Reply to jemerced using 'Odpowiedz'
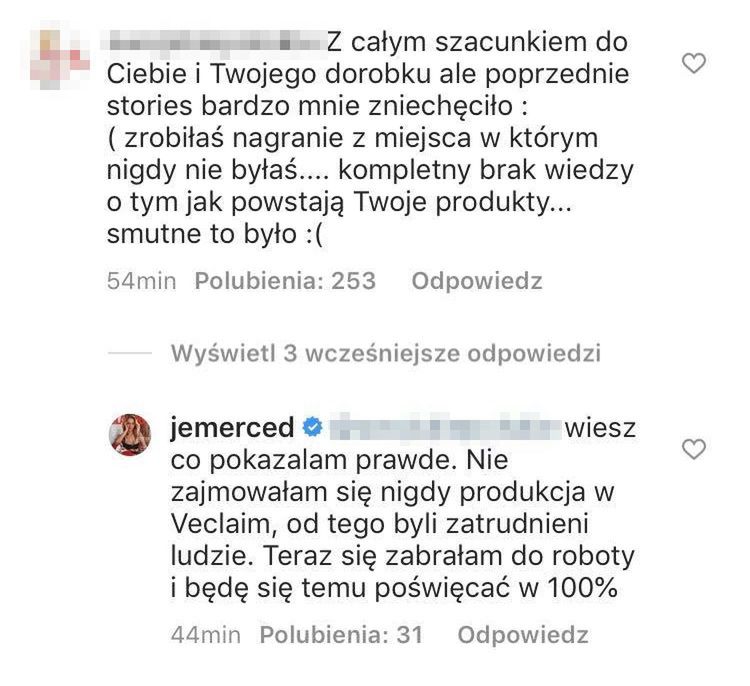This screenshot has width=750, height=686. (x=523, y=634)
